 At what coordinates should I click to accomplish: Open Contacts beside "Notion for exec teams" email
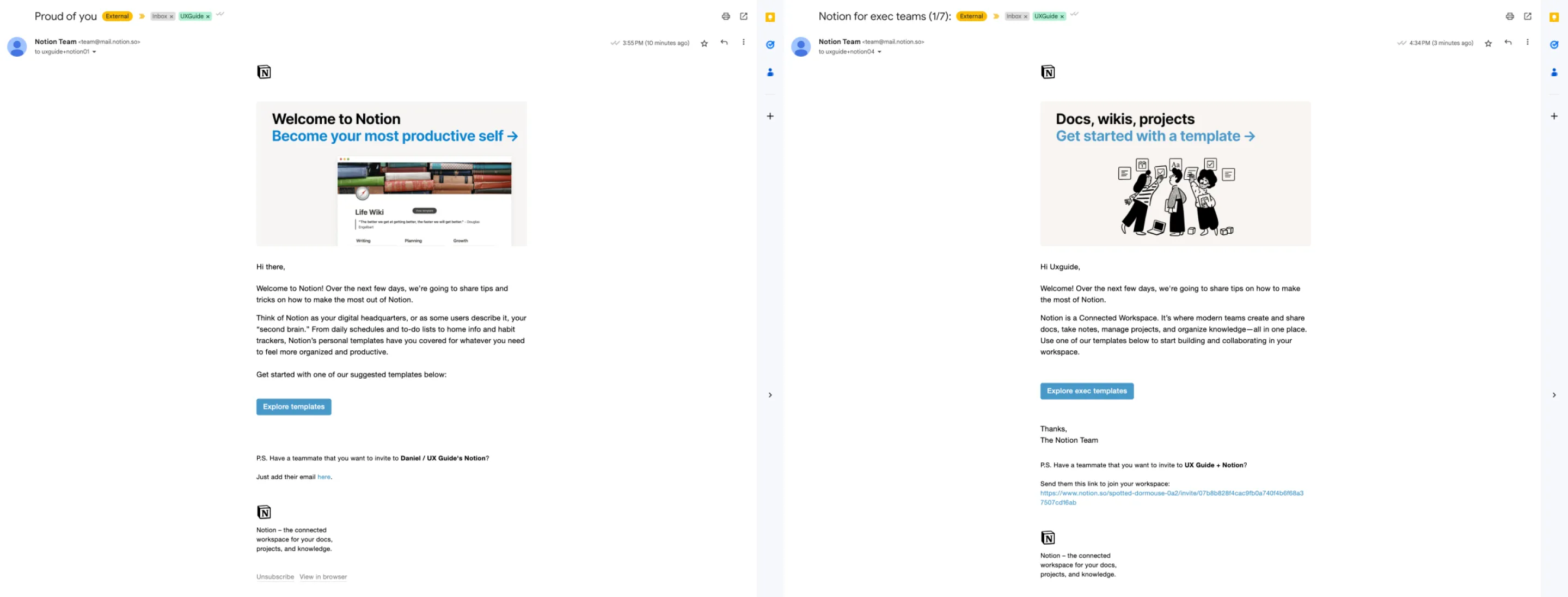tap(1554, 72)
